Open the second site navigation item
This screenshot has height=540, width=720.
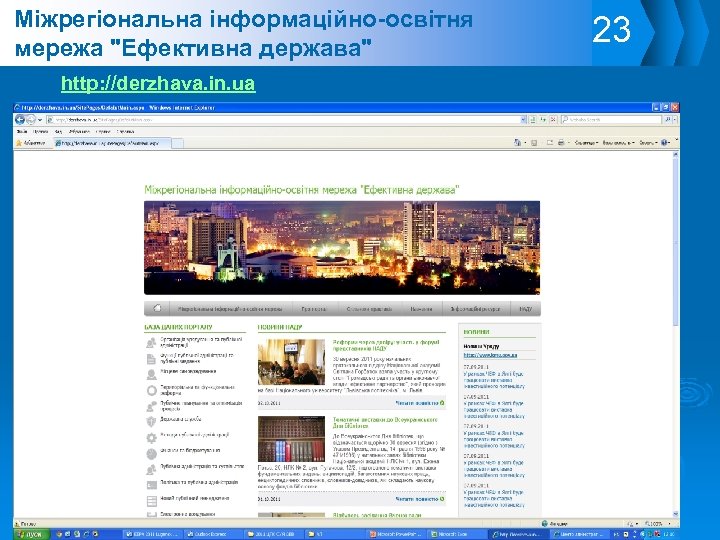click(314, 309)
